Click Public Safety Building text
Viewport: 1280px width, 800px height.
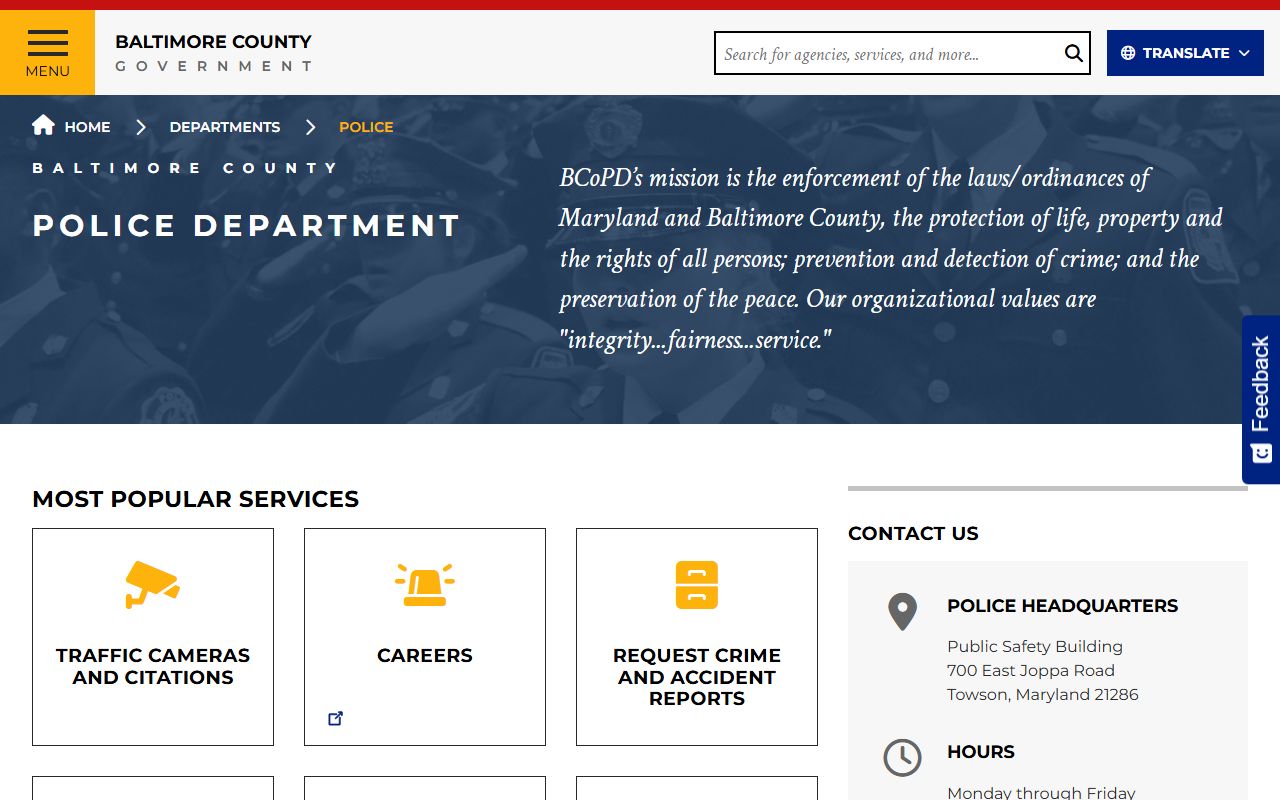1035,646
